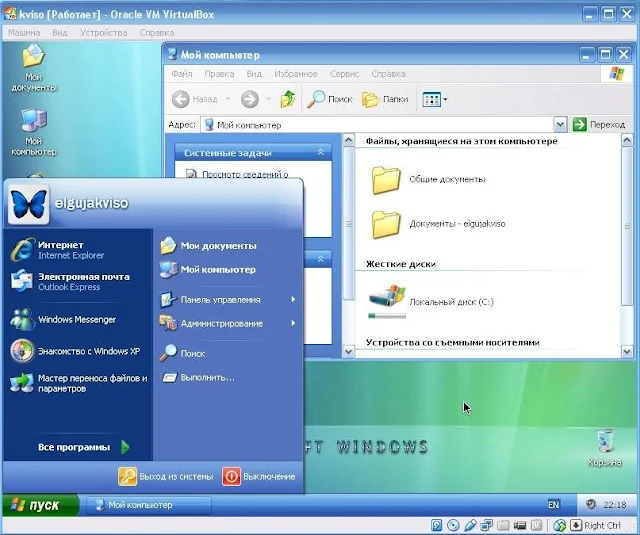This screenshot has width=640, height=535.
Task: Click VirtualBox hard disk status icon
Action: click(436, 525)
